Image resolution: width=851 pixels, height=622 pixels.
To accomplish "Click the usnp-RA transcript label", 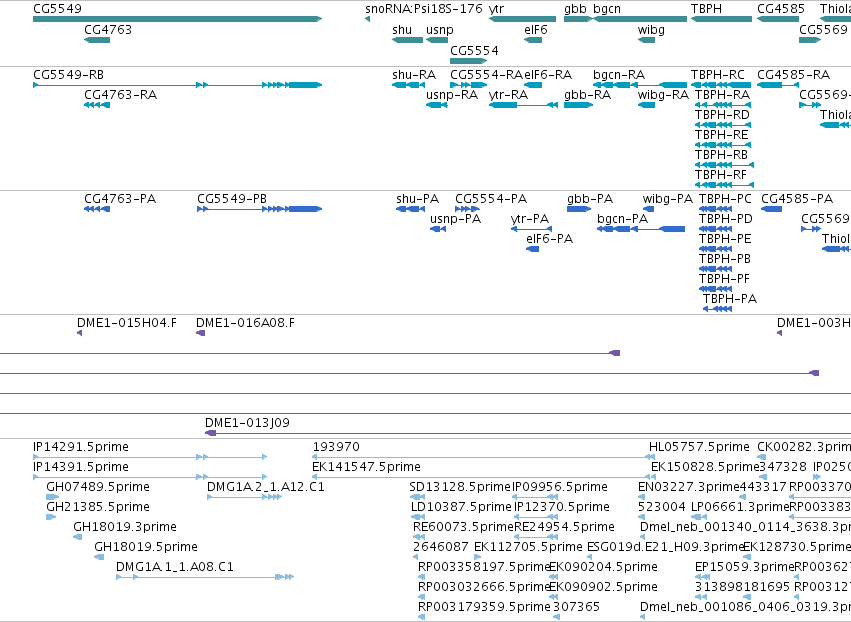I will point(452,95).
